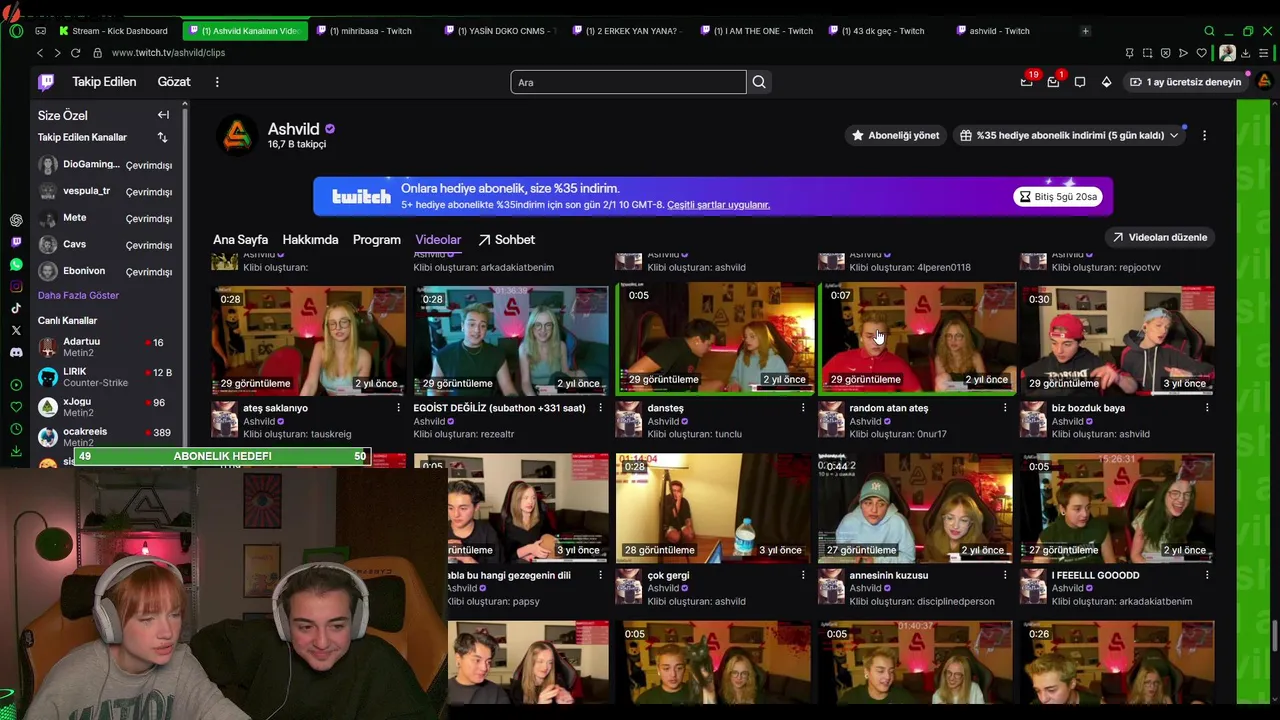Open options for clip annesinin kuzusu
The width and height of the screenshot is (1280, 720).
coord(1004,575)
